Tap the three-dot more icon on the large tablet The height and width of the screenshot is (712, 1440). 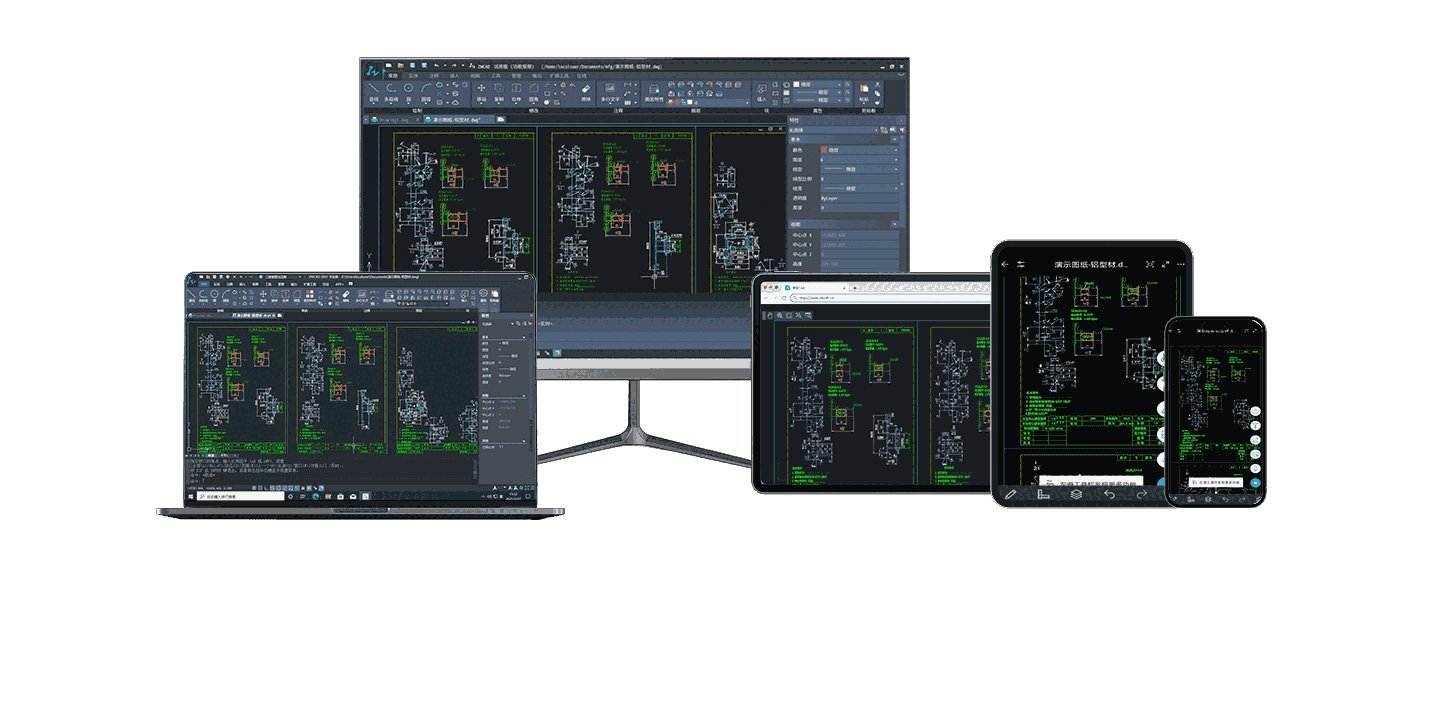[x=1181, y=264]
